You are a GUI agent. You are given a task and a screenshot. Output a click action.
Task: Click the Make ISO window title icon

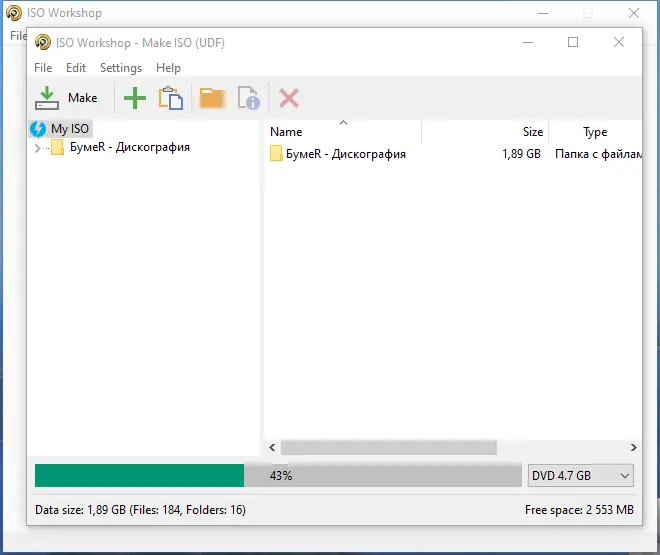[x=43, y=42]
